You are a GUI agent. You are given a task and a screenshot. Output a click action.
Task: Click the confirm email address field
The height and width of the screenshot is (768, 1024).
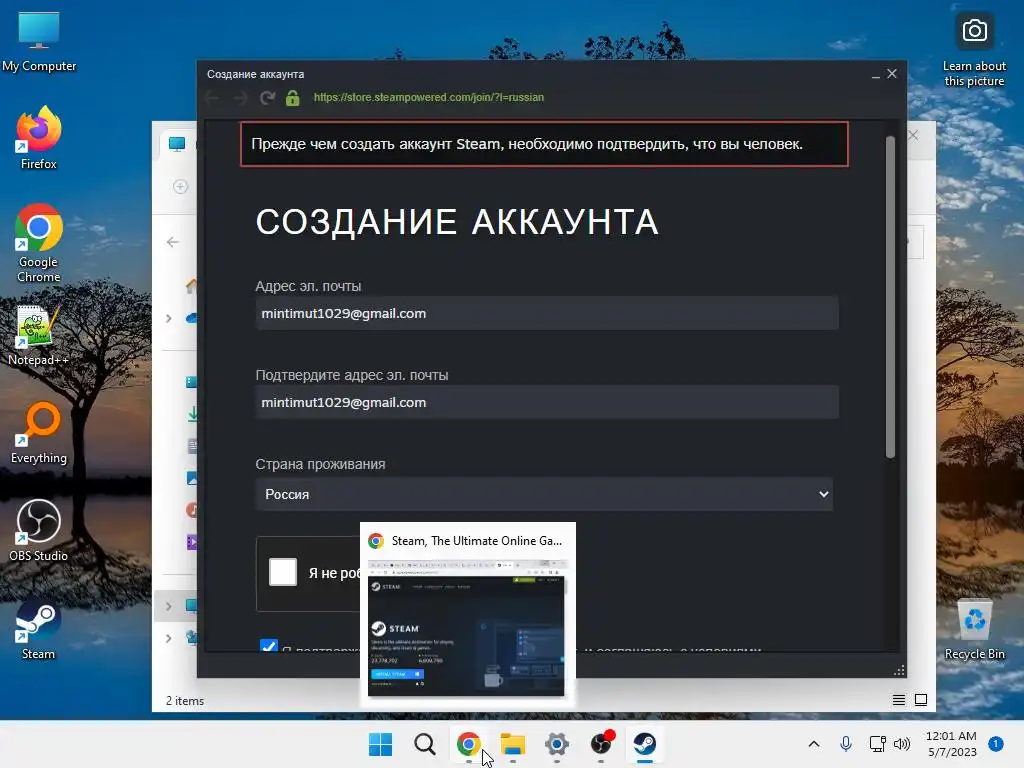(547, 402)
